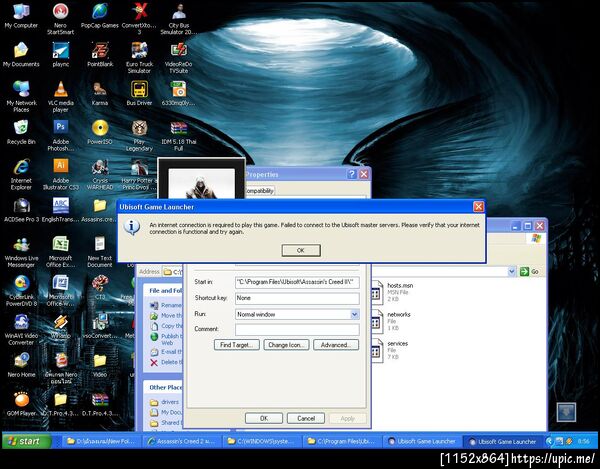Open Nero Home desktop icon
The width and height of the screenshot is (600, 469).
coord(21,365)
